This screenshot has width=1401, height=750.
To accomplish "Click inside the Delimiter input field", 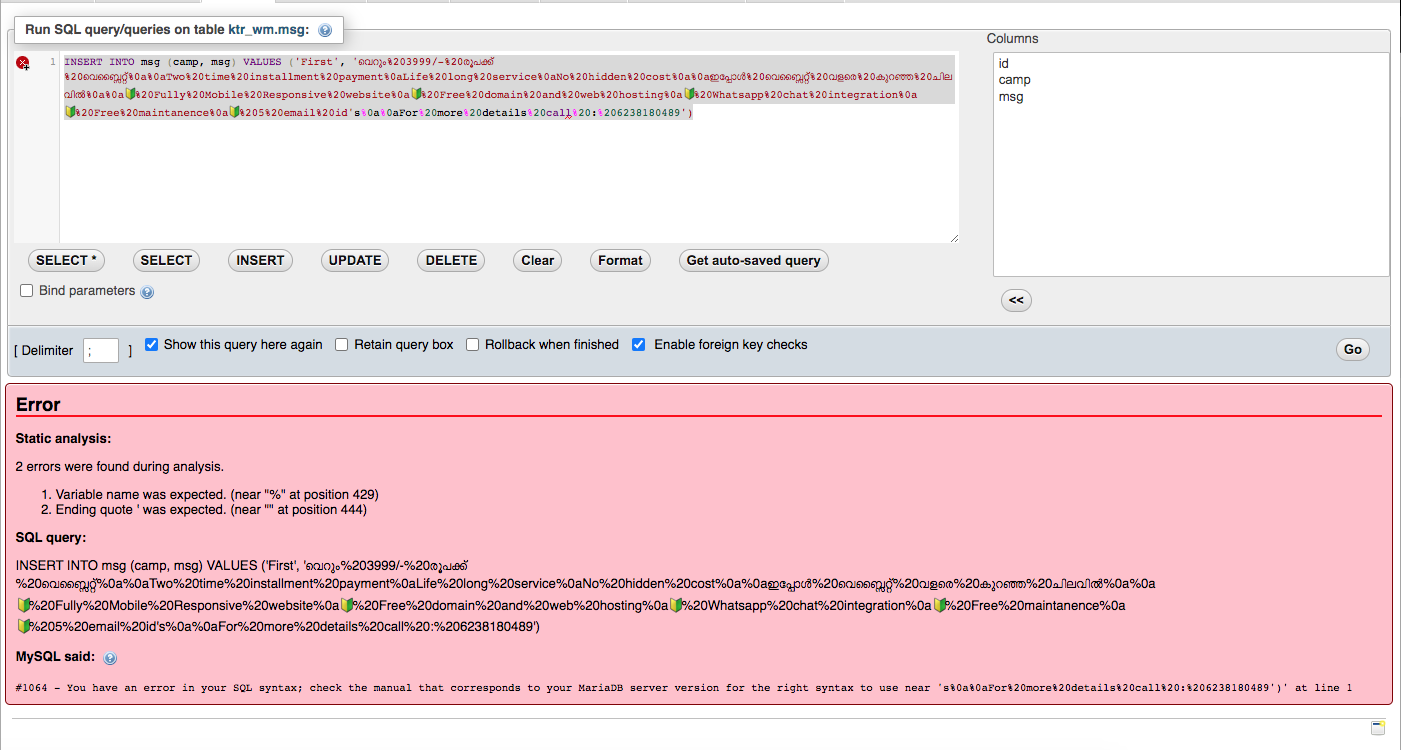I will pos(100,350).
